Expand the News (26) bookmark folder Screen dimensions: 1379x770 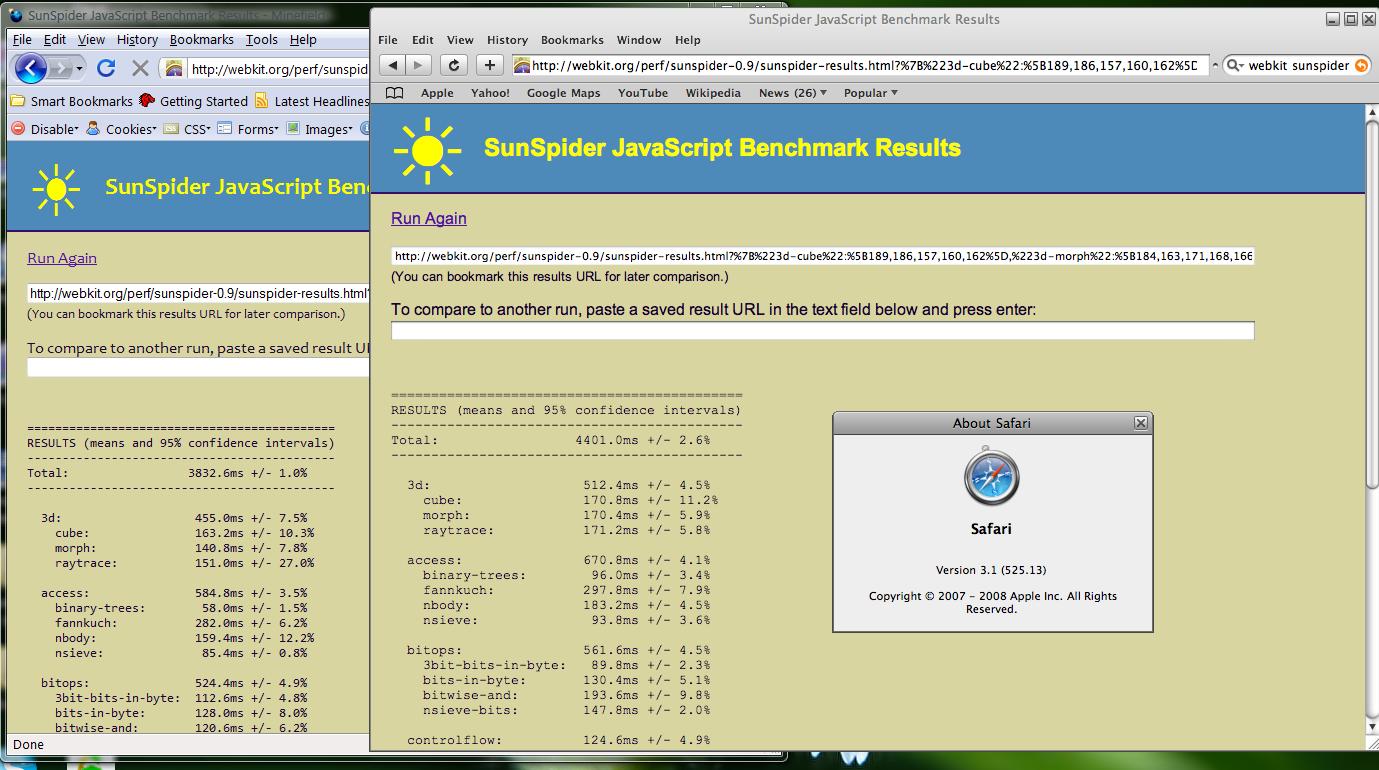click(793, 93)
